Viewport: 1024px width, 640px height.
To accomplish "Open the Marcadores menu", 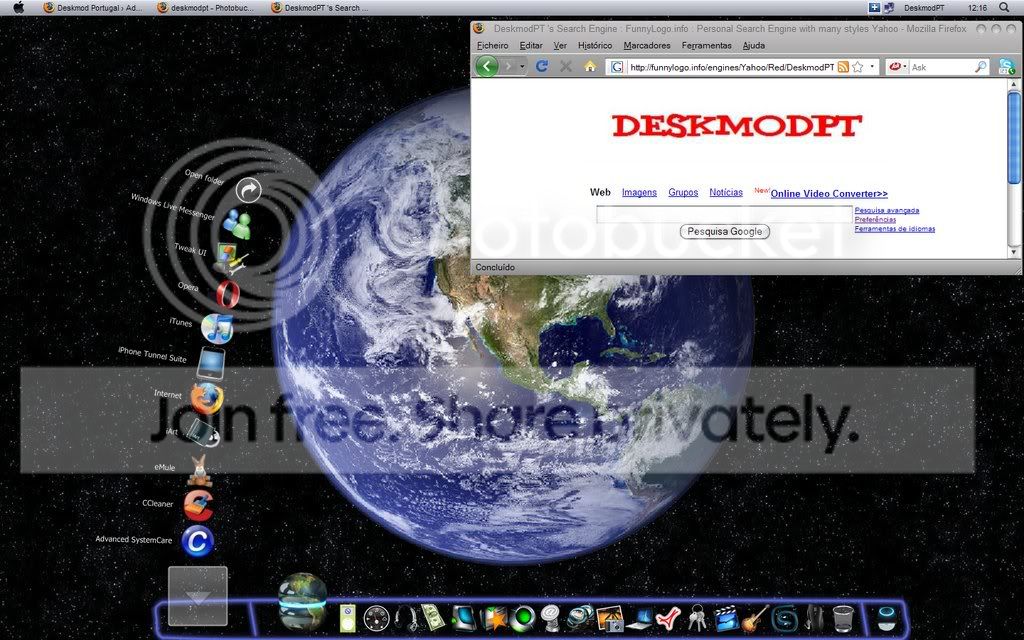I will click(x=647, y=45).
